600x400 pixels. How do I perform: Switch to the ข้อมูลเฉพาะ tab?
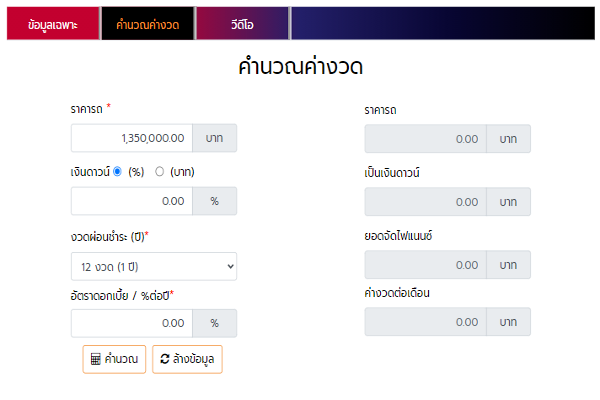[x=53, y=23]
